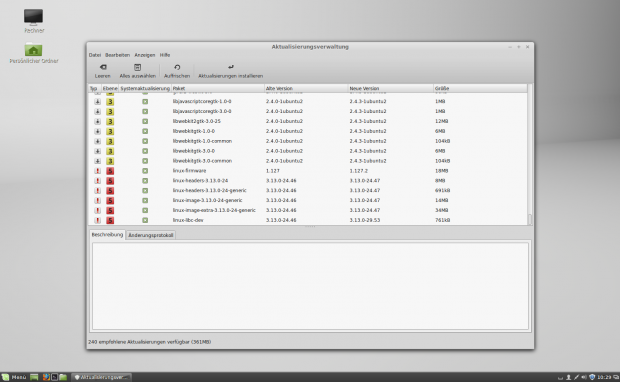Click inside the description text area
Image resolution: width=620 pixels, height=382 pixels.
pos(310,286)
